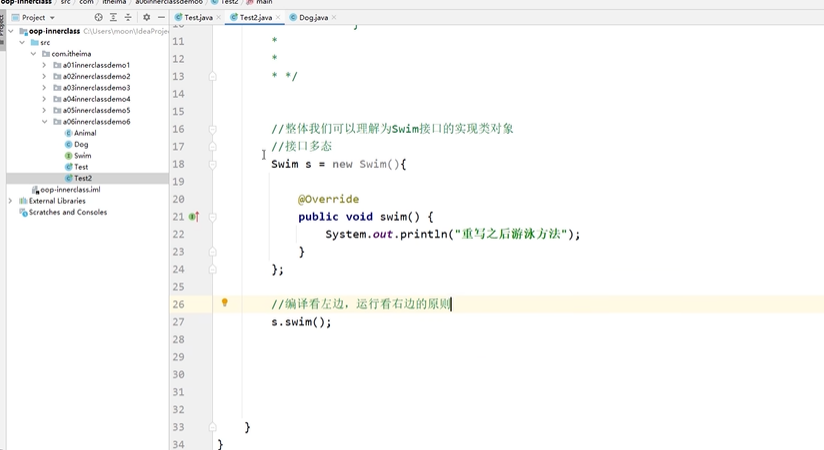Open the vertical Project tool window tab
This screenshot has width=824, height=450.
pyautogui.click(x=3, y=29)
